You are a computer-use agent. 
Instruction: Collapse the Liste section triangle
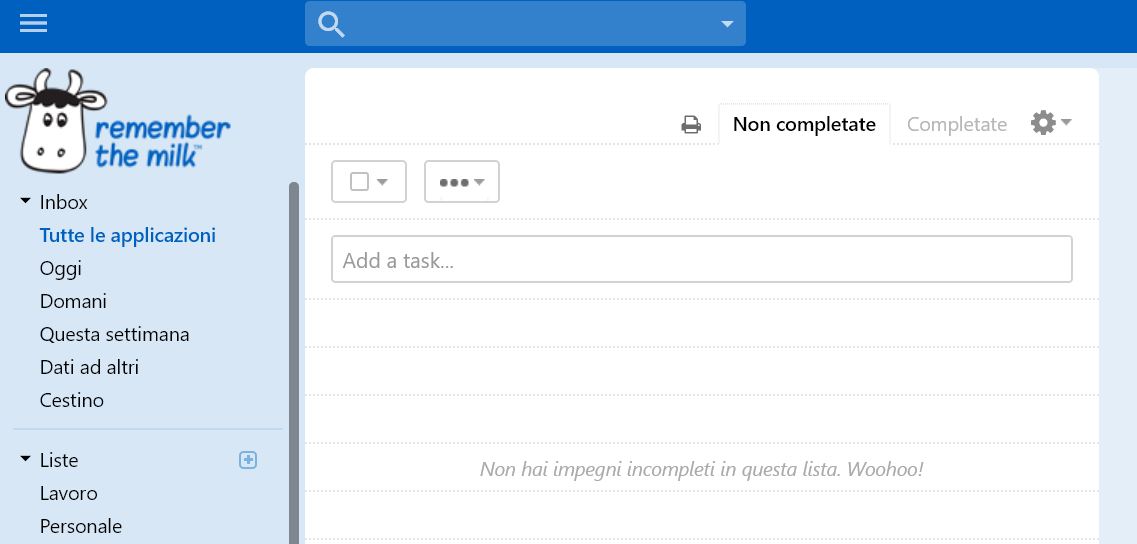click(x=25, y=458)
